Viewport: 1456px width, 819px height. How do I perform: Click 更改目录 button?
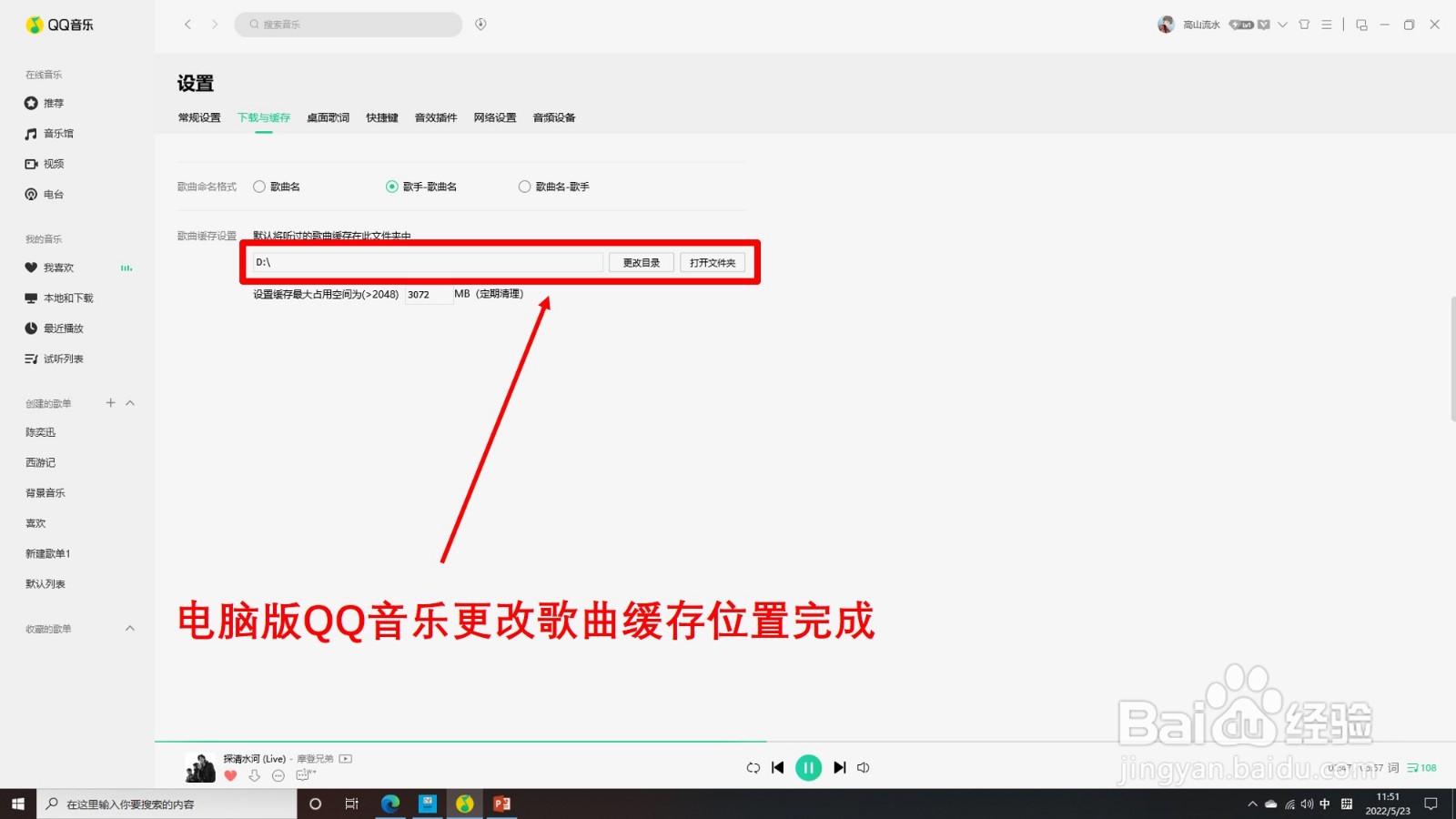point(642,262)
